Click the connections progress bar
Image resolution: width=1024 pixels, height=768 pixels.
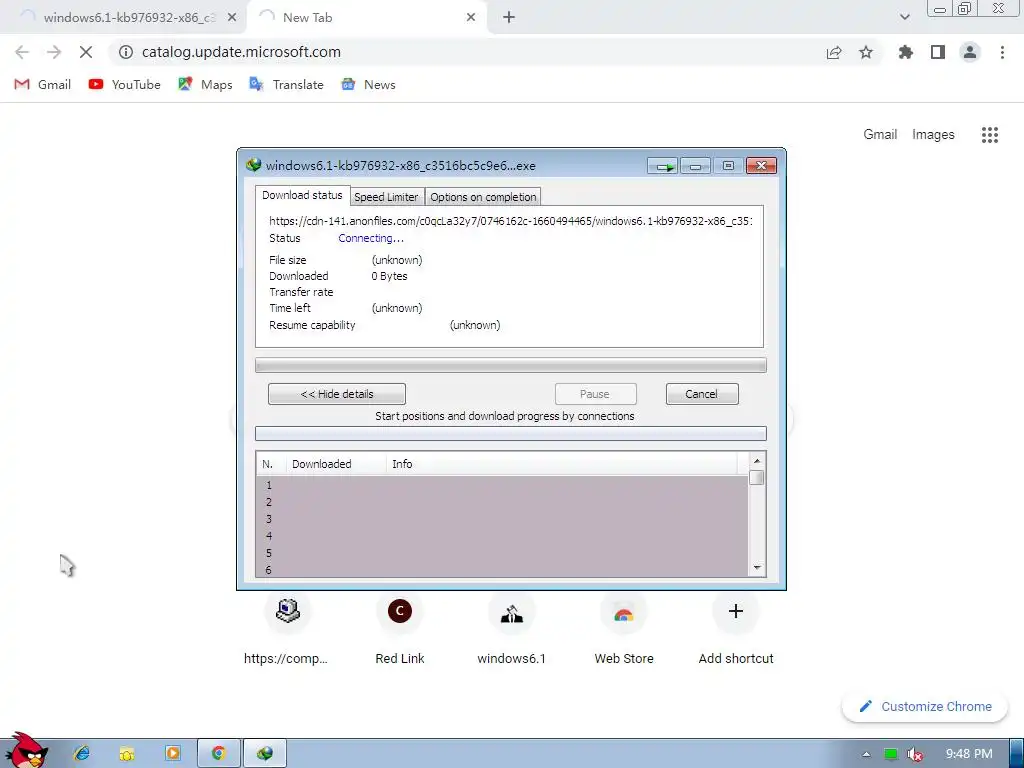pos(511,434)
